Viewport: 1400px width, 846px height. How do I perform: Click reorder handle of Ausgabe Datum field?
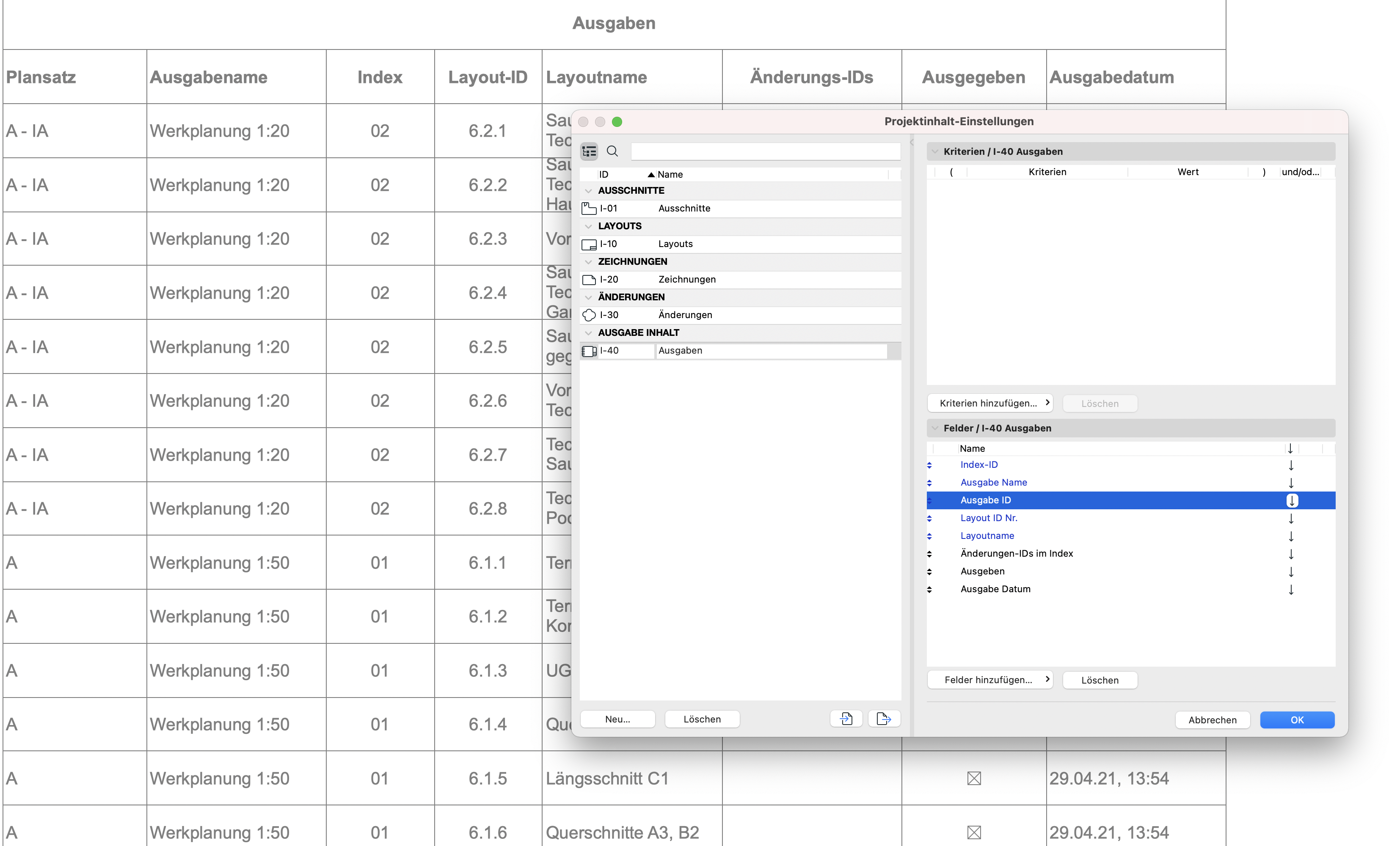pyautogui.click(x=929, y=589)
